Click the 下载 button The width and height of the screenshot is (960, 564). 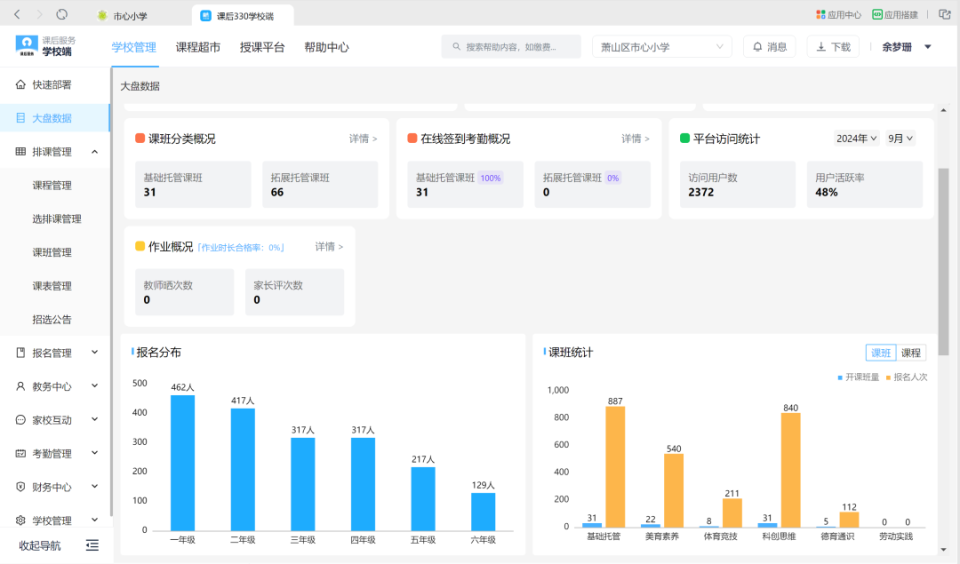click(x=833, y=47)
